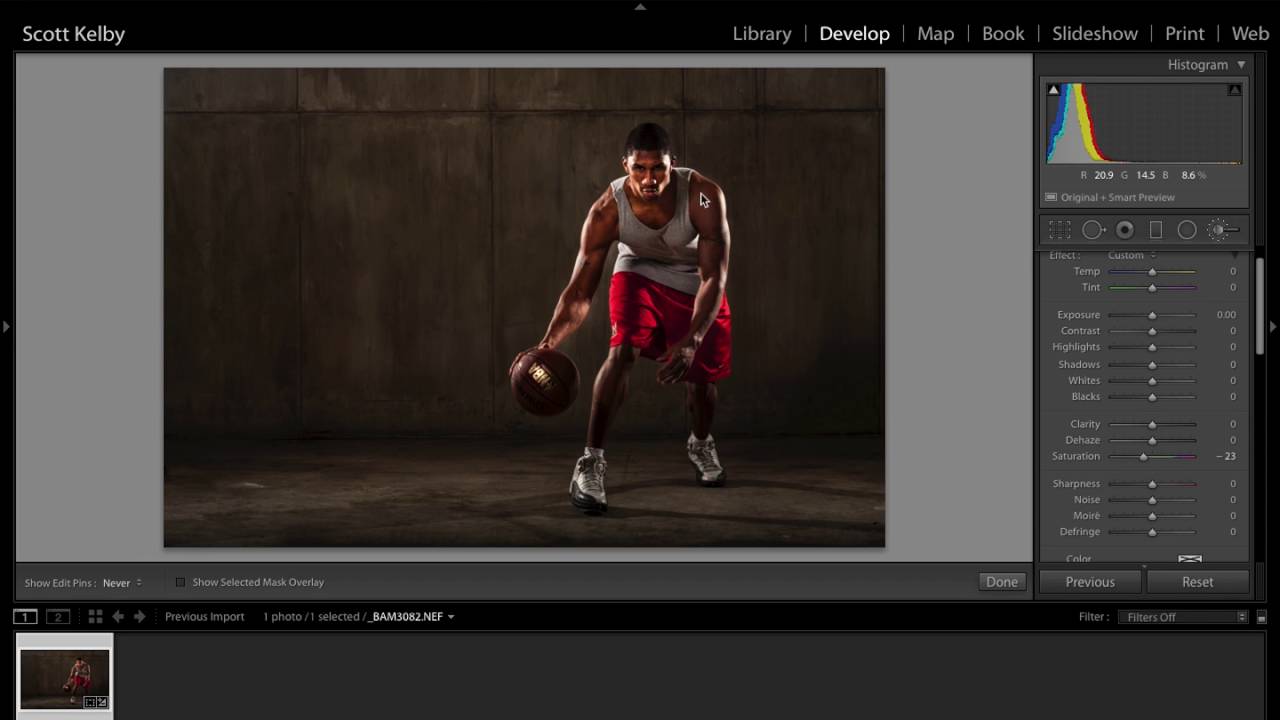Click the Temp slider handle
The height and width of the screenshot is (720, 1280).
[1152, 271]
